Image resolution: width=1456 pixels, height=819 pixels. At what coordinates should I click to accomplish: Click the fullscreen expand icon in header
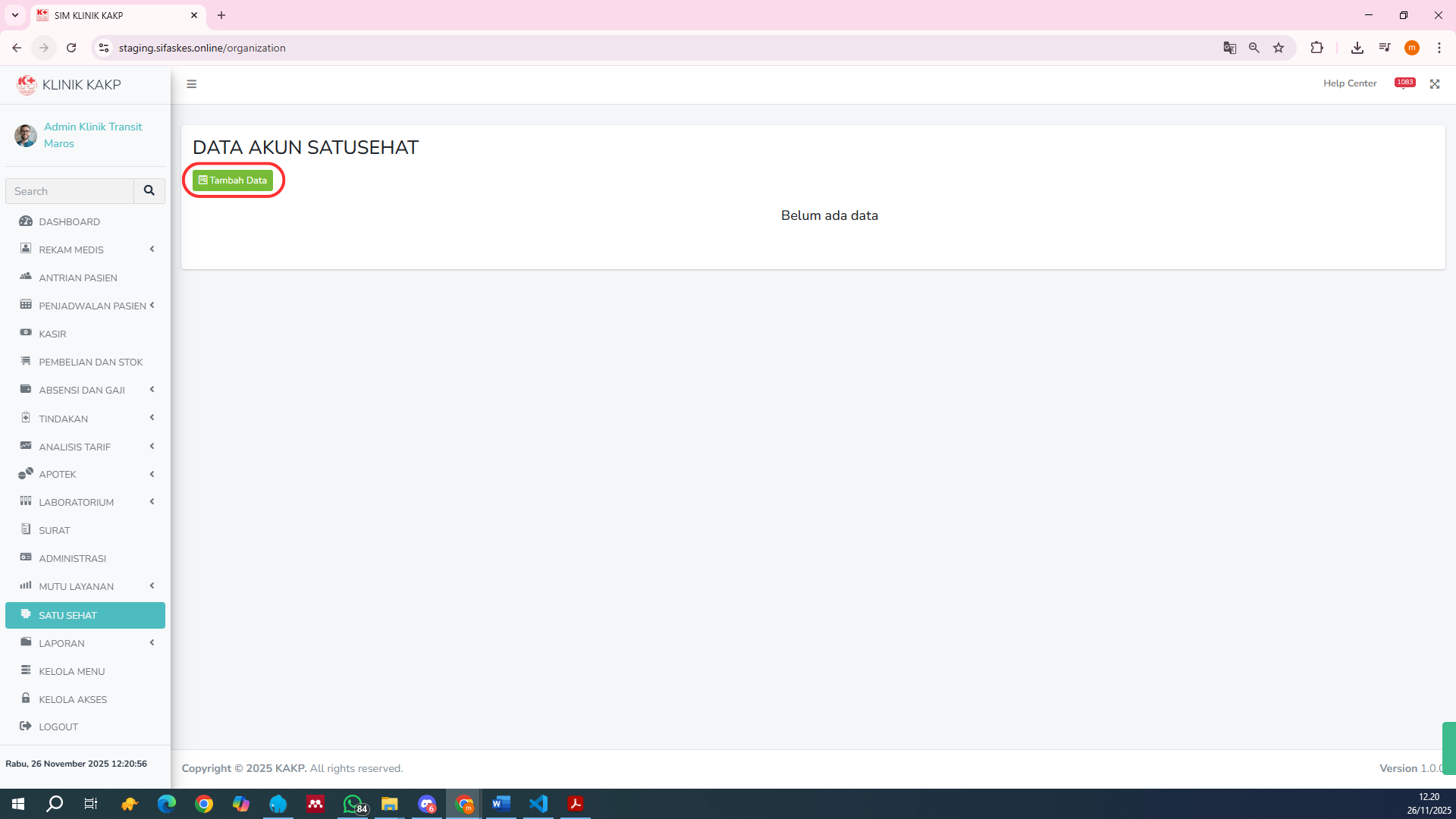click(x=1435, y=84)
